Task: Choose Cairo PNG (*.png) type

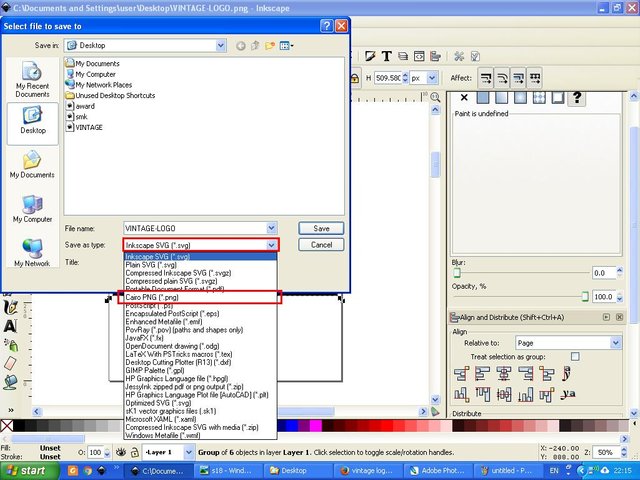Action: point(200,297)
